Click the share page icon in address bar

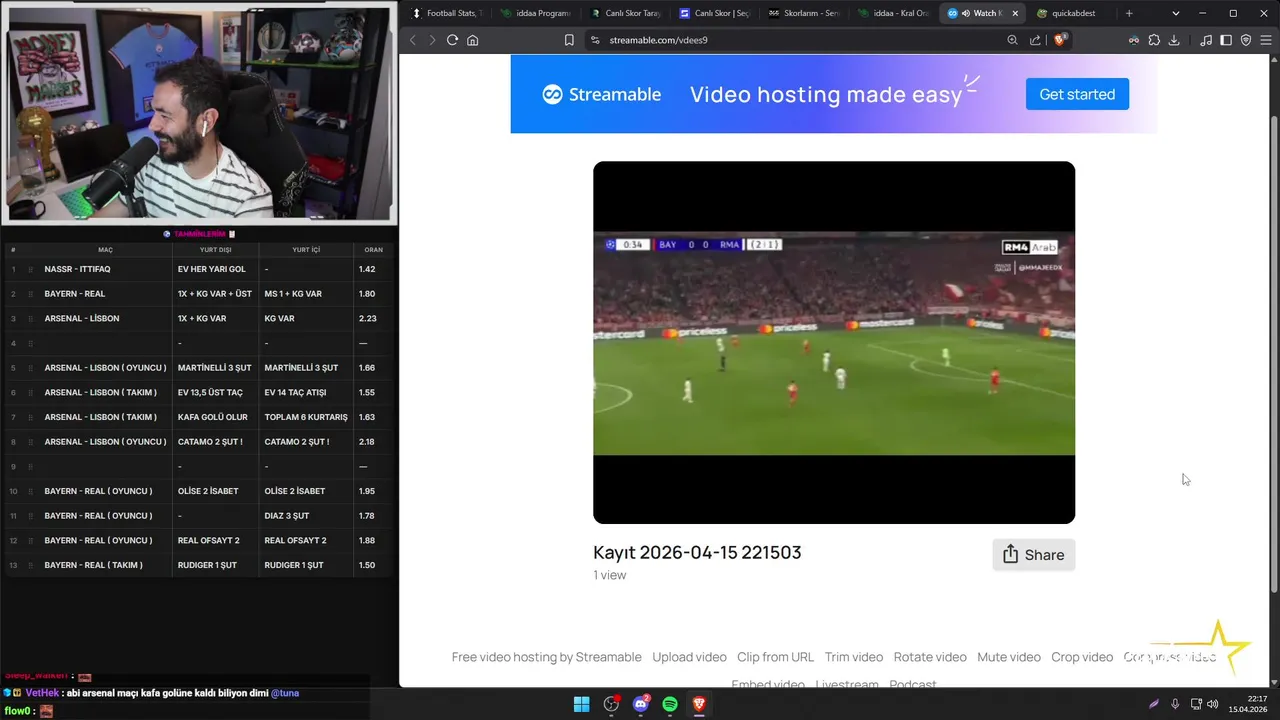tap(1035, 40)
